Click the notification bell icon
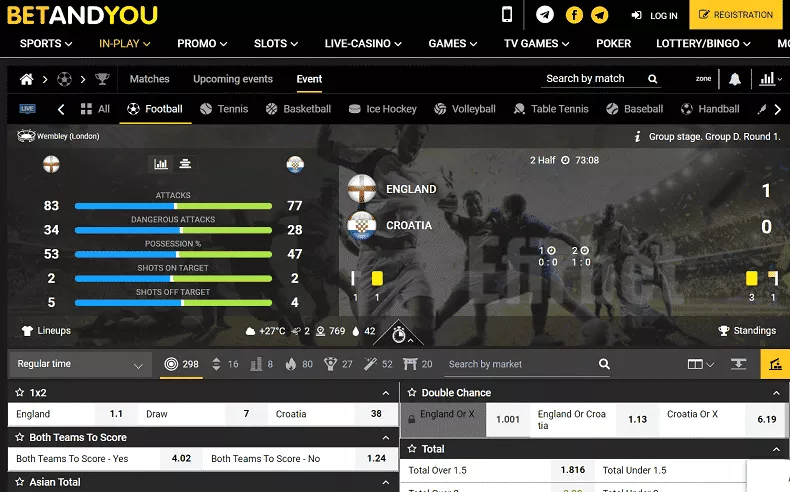Screen dimensions: 790x492 [735, 79]
